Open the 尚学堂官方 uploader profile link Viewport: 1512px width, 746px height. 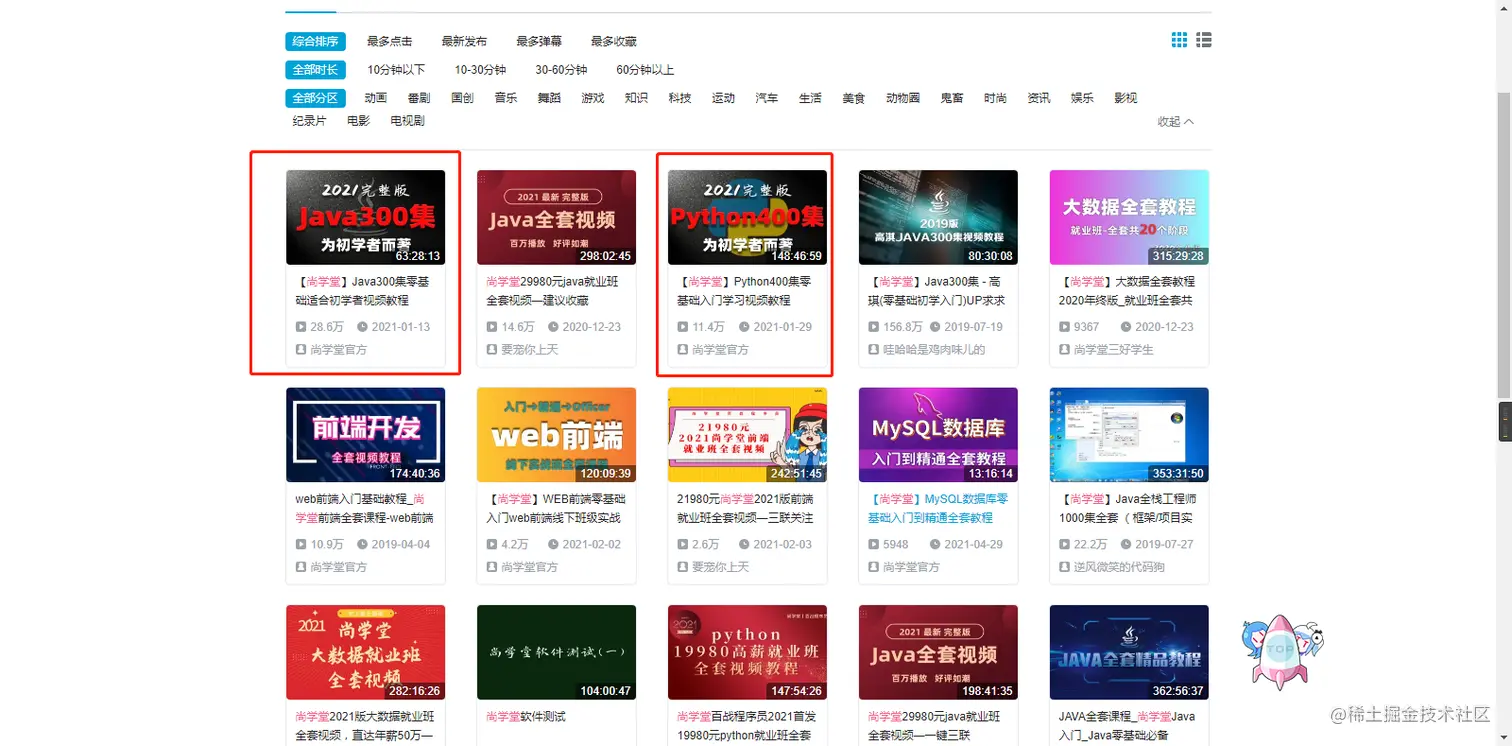[328, 349]
